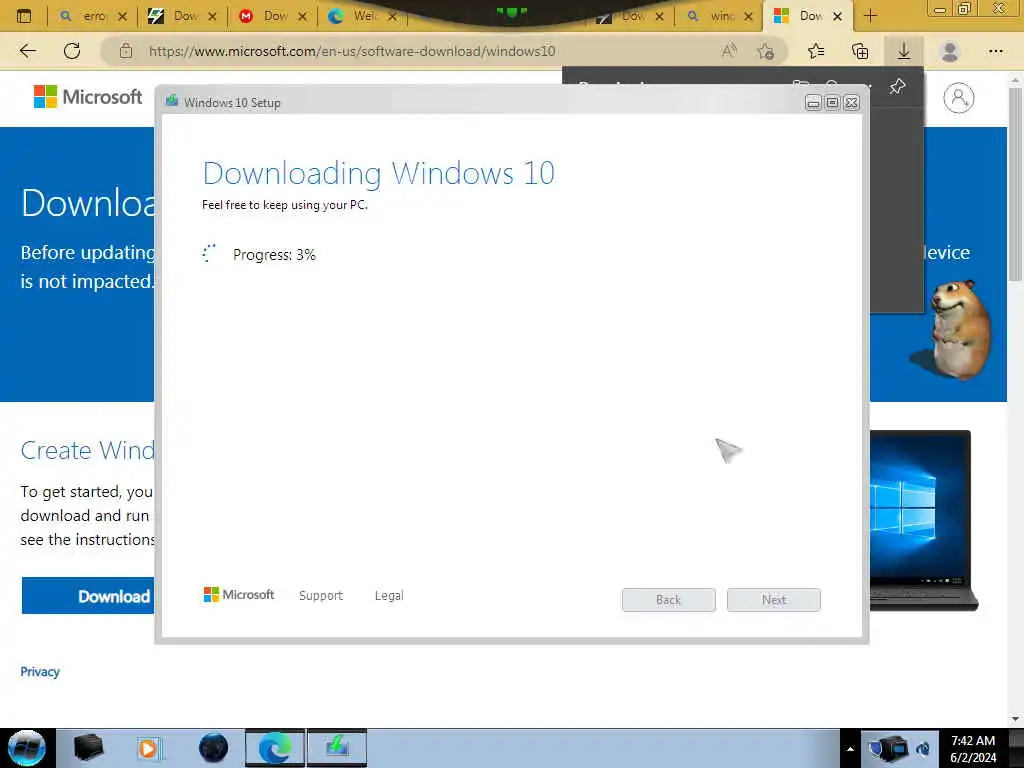Screen dimensions: 1024x768
Task: Click the blue swirl icon in tray
Action: tap(923, 749)
